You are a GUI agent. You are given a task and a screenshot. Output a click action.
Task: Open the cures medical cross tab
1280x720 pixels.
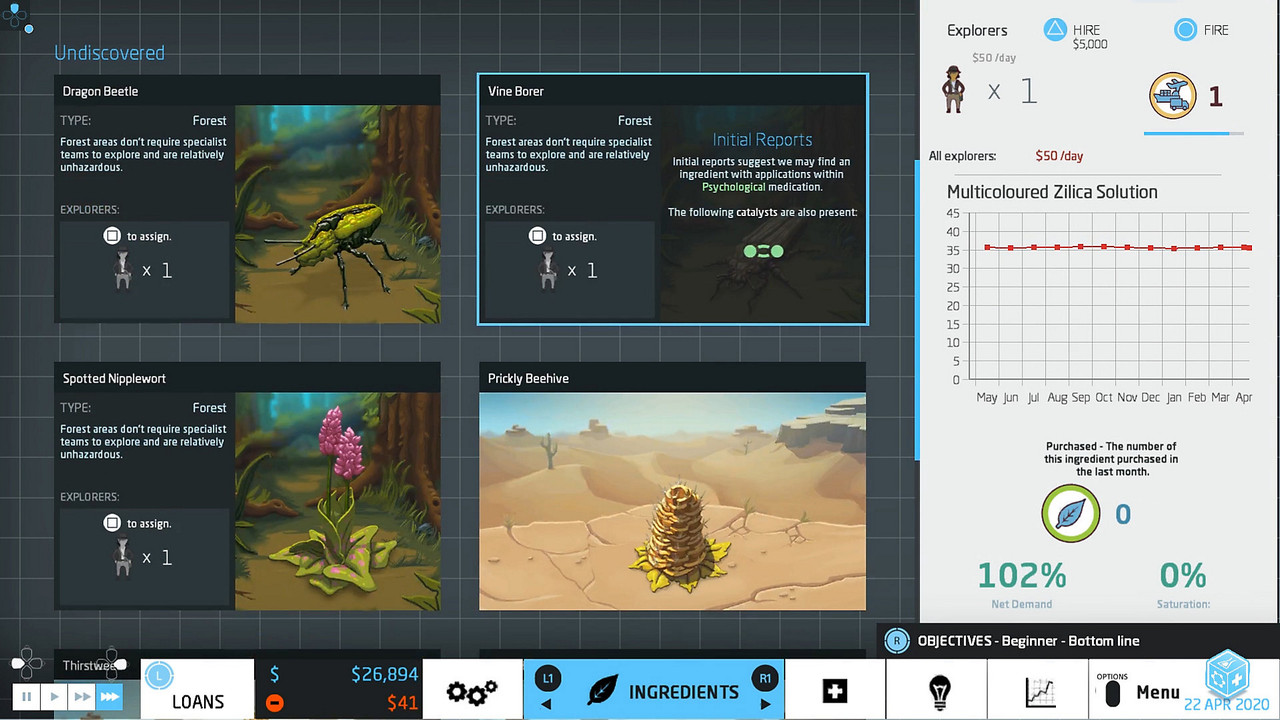coord(835,692)
